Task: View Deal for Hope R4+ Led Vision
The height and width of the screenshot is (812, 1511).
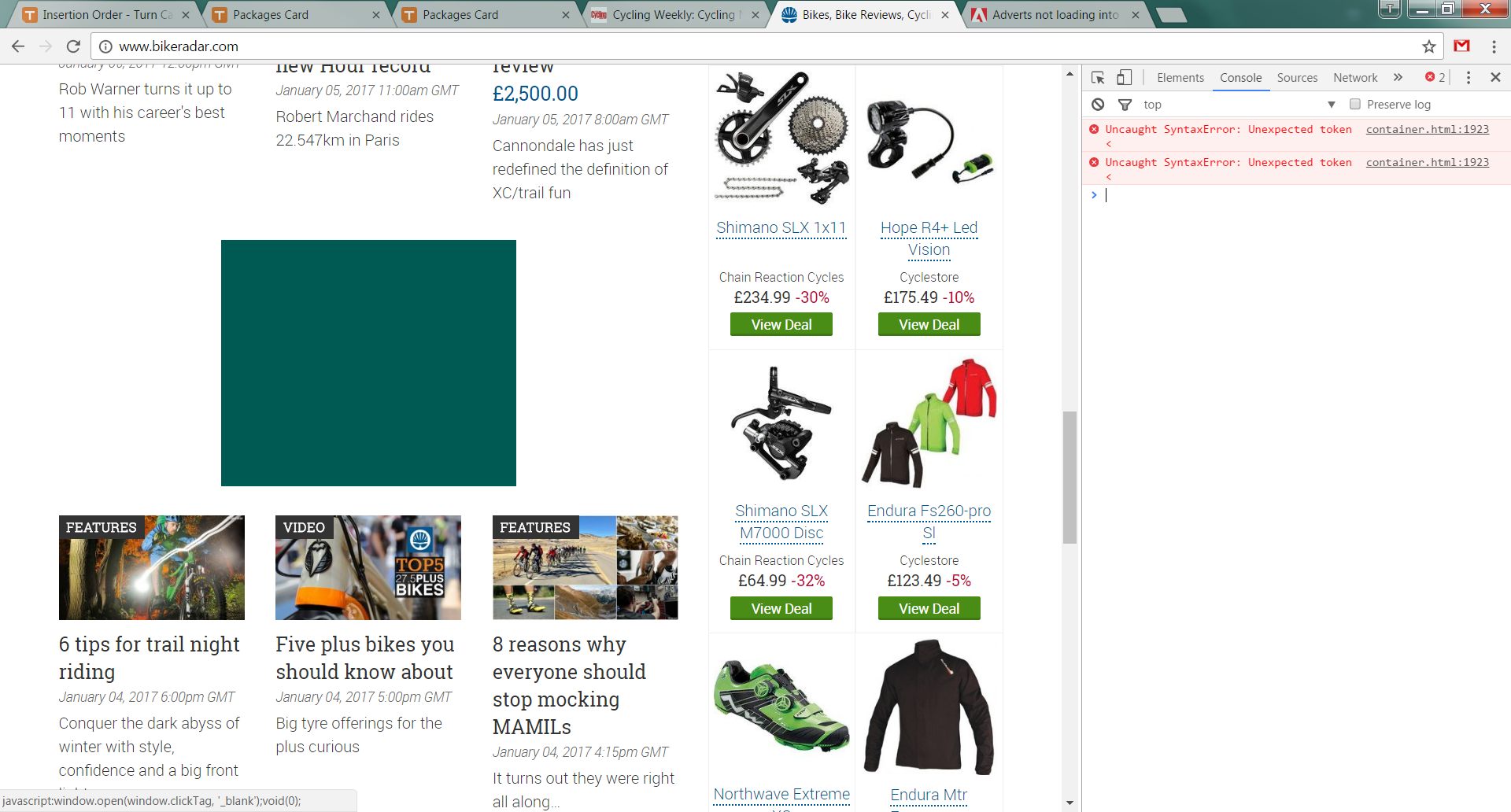Action: point(929,324)
